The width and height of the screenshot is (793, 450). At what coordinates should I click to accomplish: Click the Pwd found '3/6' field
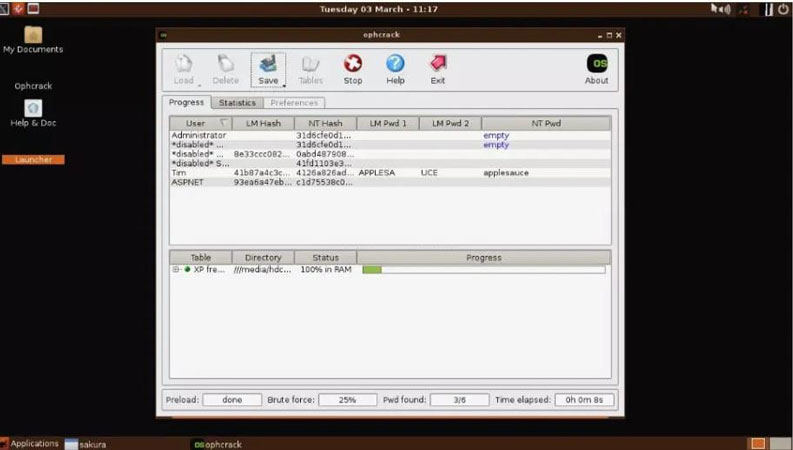(x=460, y=399)
